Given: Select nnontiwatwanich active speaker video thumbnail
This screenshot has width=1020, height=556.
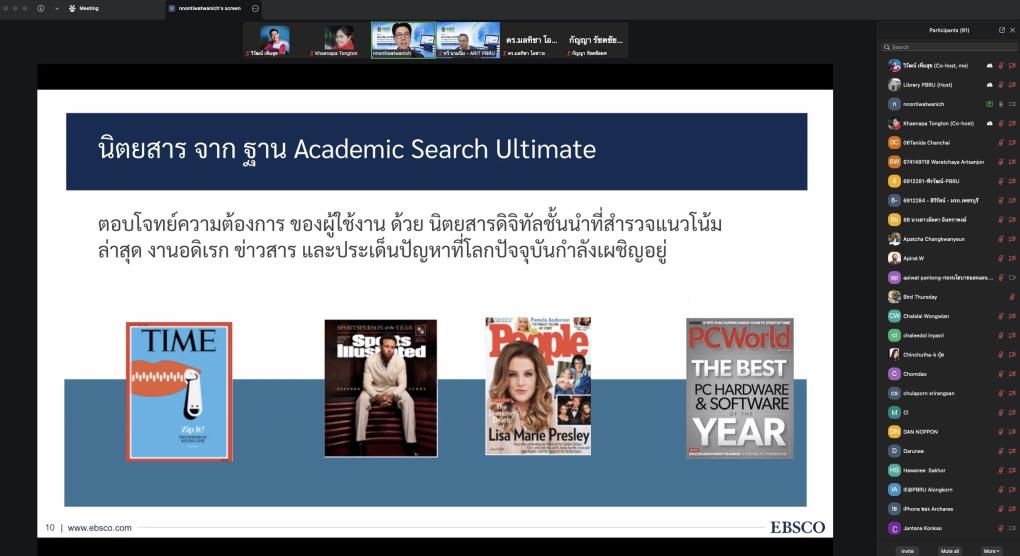Looking at the screenshot, I should pos(403,40).
